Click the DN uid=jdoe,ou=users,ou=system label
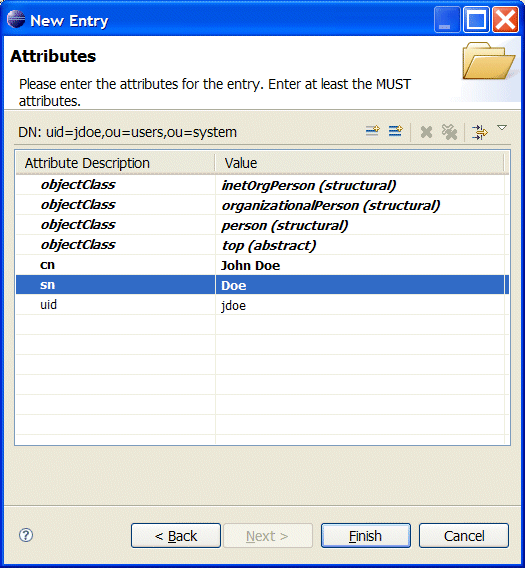 coord(128,132)
